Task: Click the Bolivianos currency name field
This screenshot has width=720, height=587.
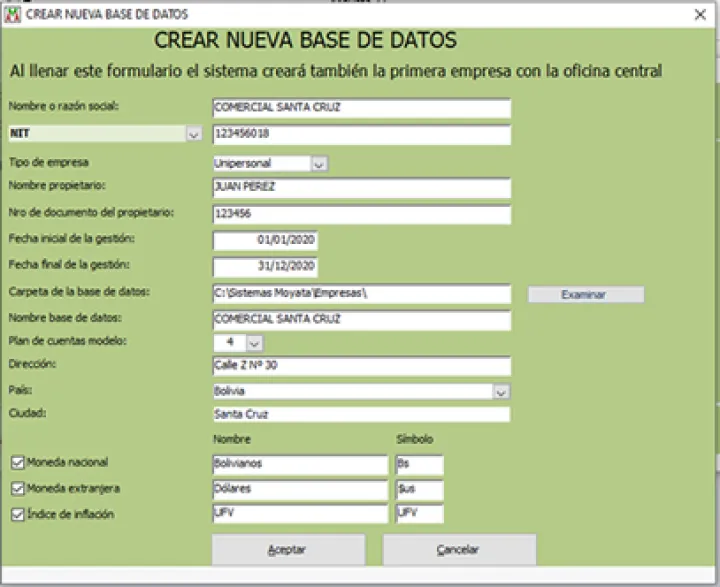Action: [300, 464]
